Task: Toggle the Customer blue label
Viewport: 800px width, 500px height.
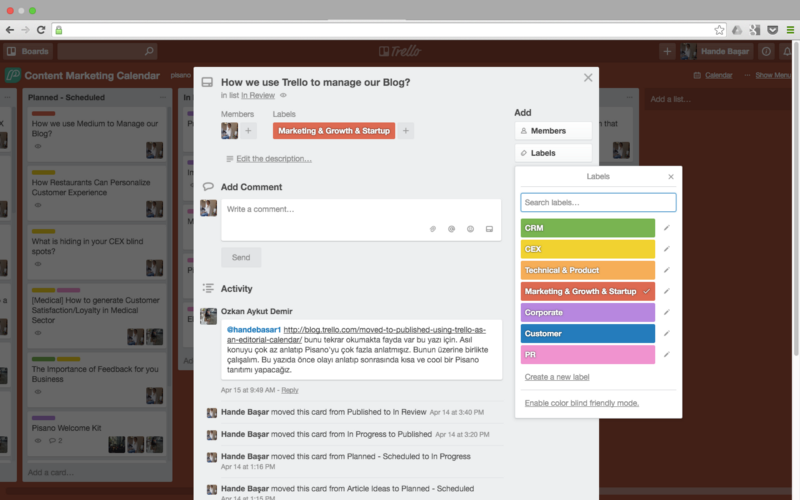Action: 588,333
